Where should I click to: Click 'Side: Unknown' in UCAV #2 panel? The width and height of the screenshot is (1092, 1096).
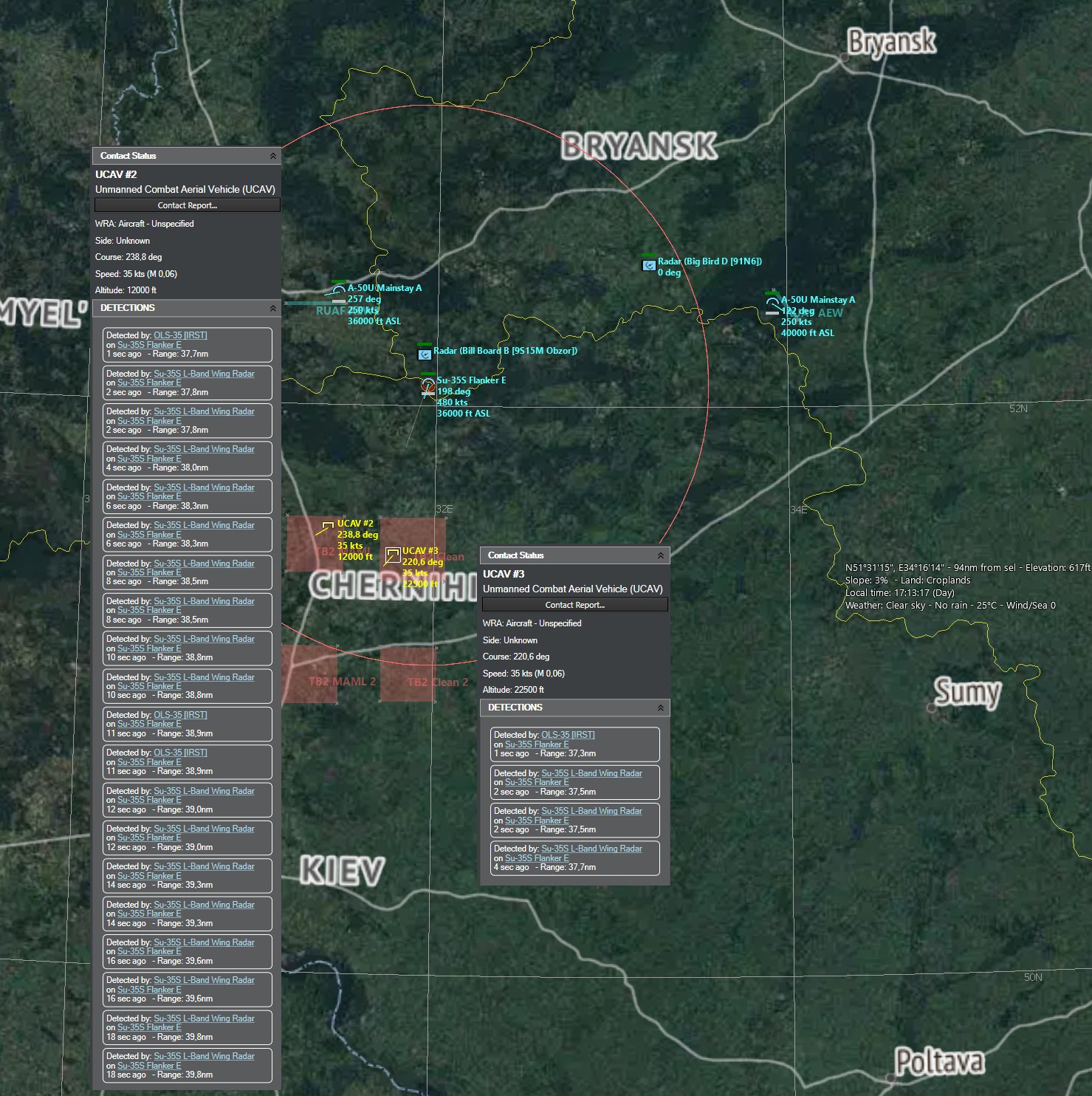point(123,241)
